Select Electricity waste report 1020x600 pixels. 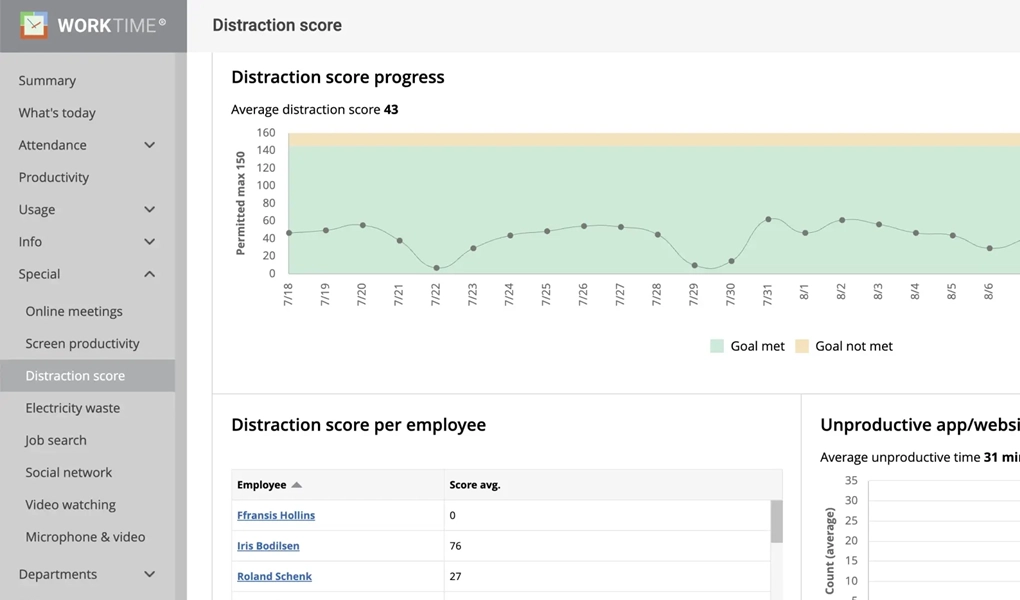click(x=72, y=408)
